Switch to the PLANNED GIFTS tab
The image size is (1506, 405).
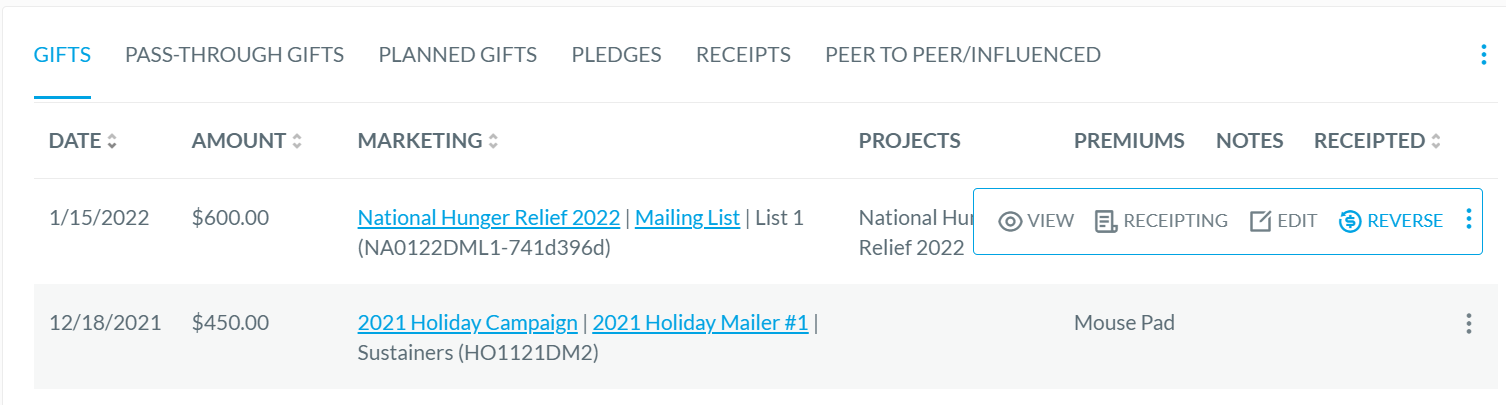(458, 55)
